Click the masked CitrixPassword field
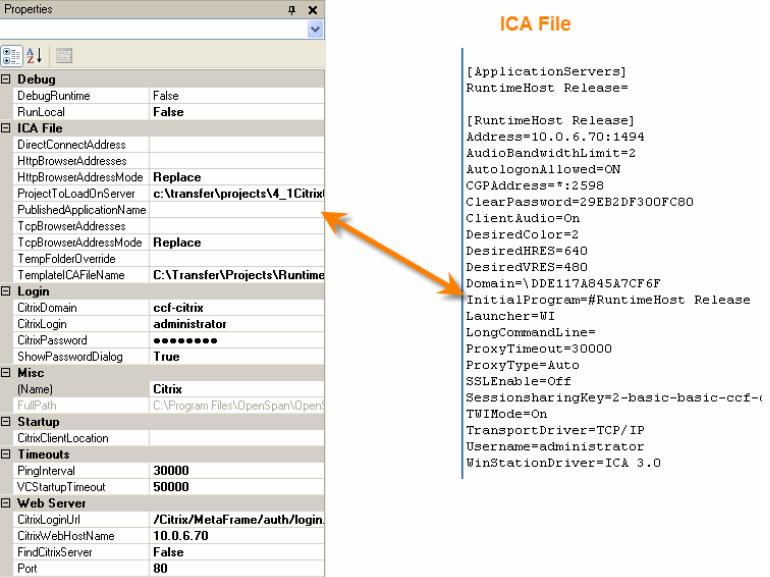This screenshot has height=577, width=770. coord(237,340)
